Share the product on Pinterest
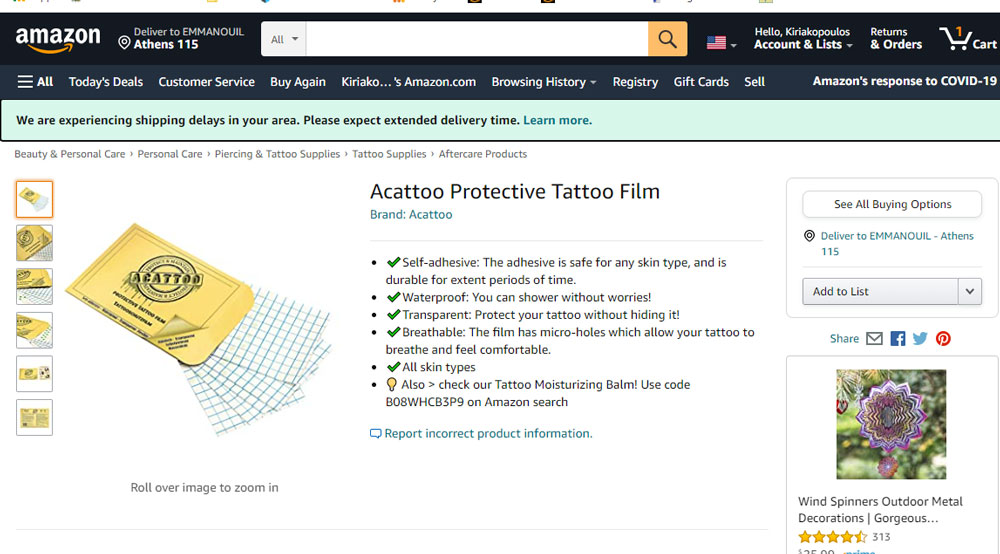 (x=943, y=339)
